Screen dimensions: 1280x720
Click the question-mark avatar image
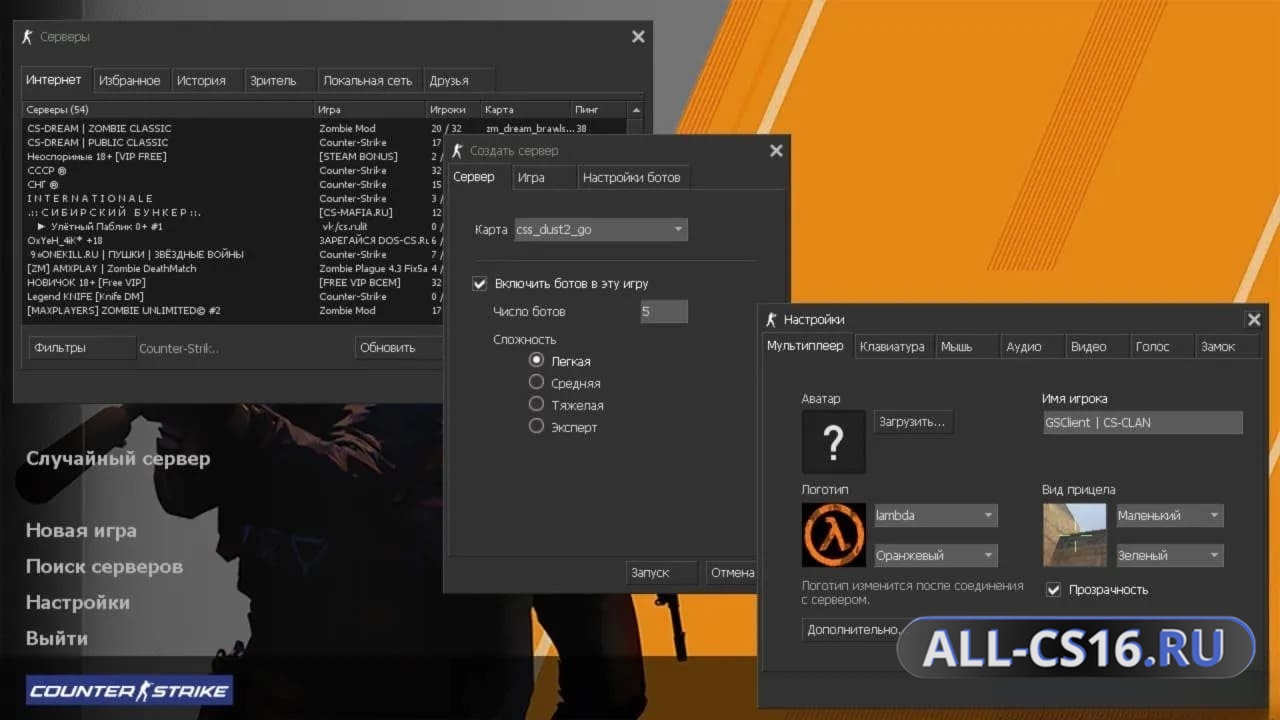834,442
